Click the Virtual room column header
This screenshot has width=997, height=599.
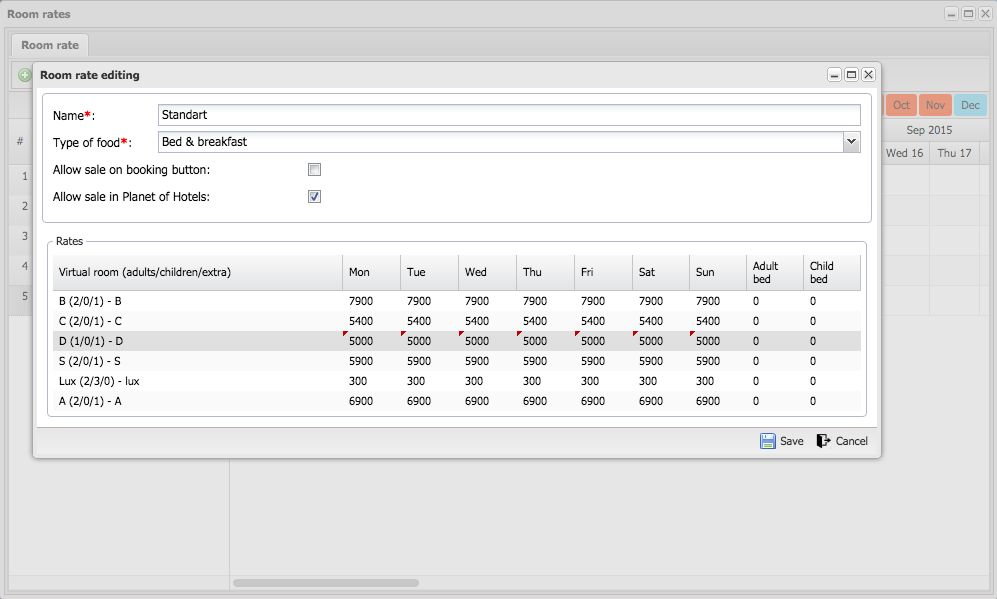(x=198, y=273)
